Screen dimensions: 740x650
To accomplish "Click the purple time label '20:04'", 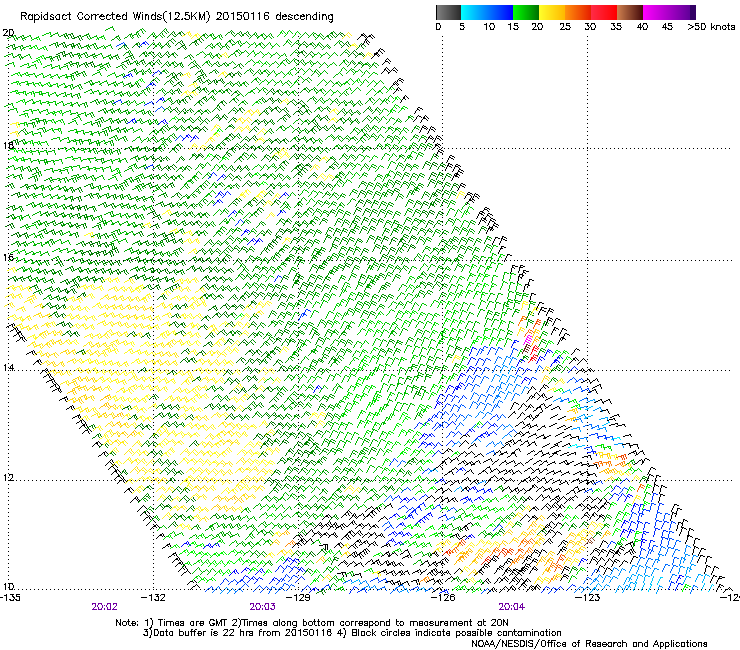I will [x=512, y=607].
